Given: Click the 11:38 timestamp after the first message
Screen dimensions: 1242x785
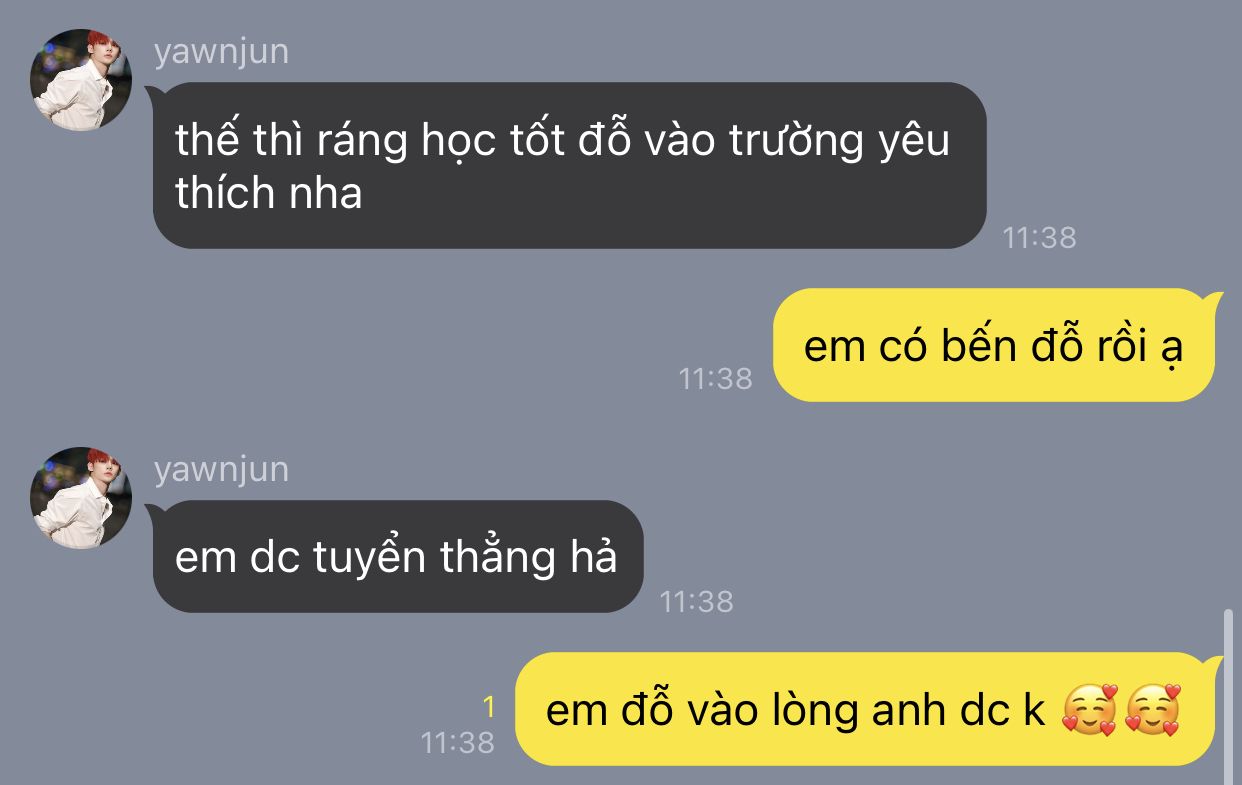Looking at the screenshot, I should tap(1039, 237).
